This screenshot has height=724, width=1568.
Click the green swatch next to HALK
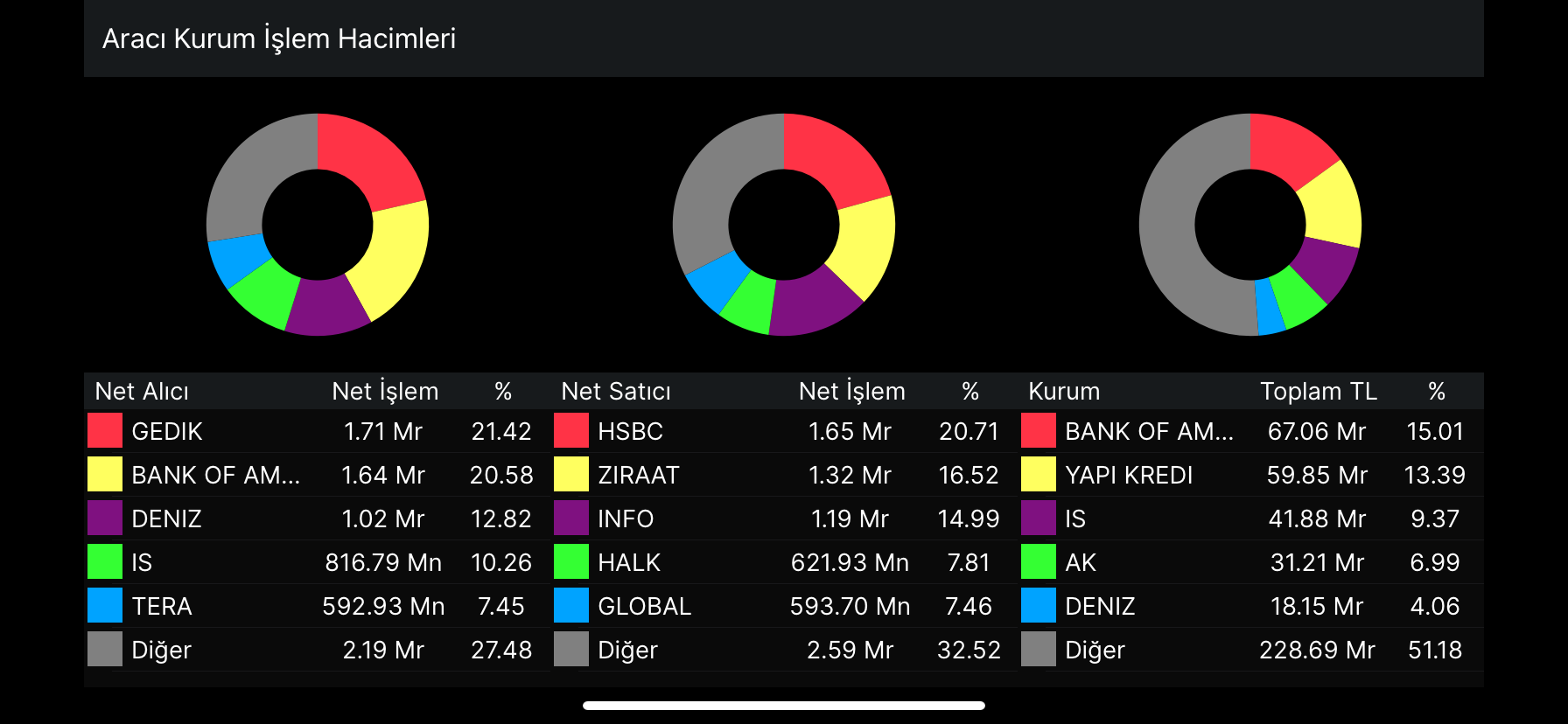tap(570, 561)
